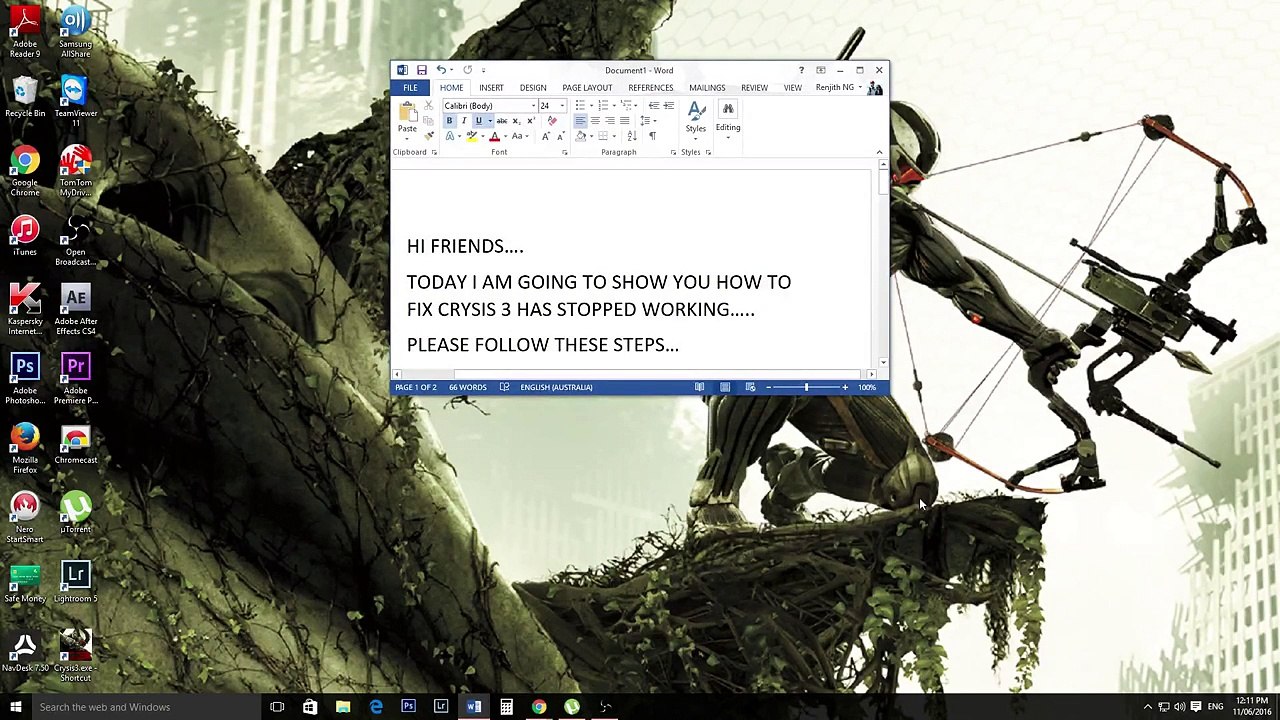Viewport: 1280px width, 720px height.
Task: Click the Cut scissors icon
Action: (428, 106)
